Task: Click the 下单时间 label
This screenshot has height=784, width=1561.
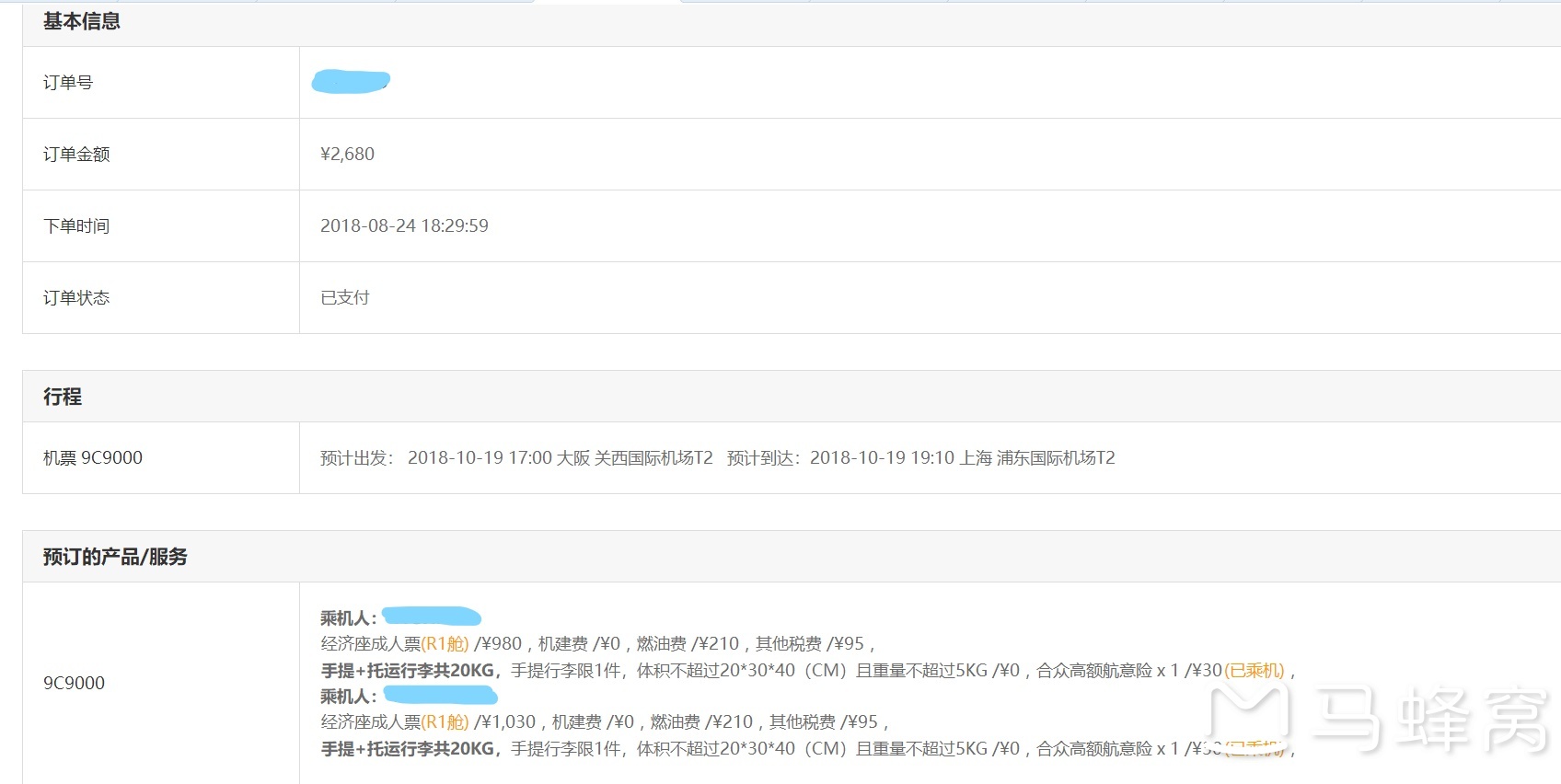Action: (76, 225)
